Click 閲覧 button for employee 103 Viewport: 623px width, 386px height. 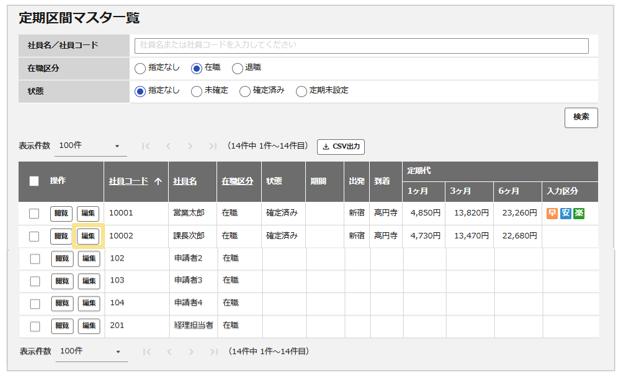coord(62,281)
